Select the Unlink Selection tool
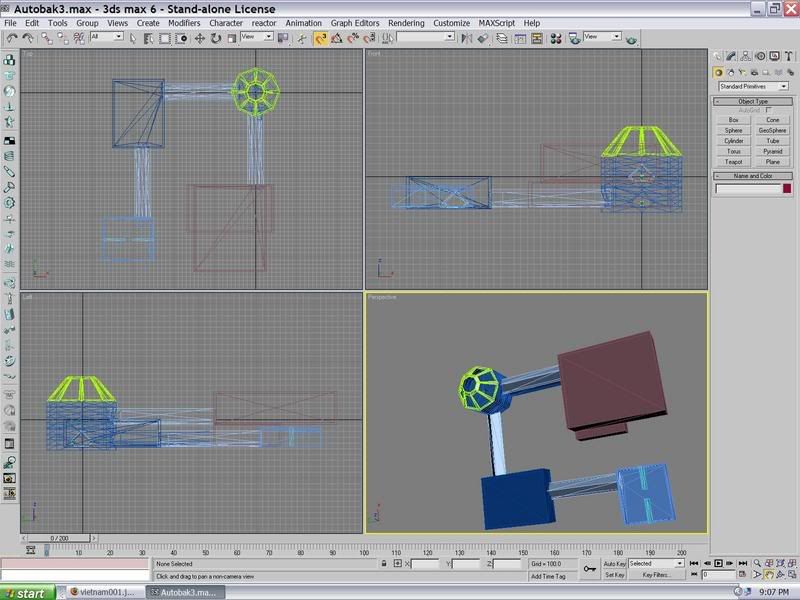This screenshot has height=600, width=800. click(x=63, y=38)
